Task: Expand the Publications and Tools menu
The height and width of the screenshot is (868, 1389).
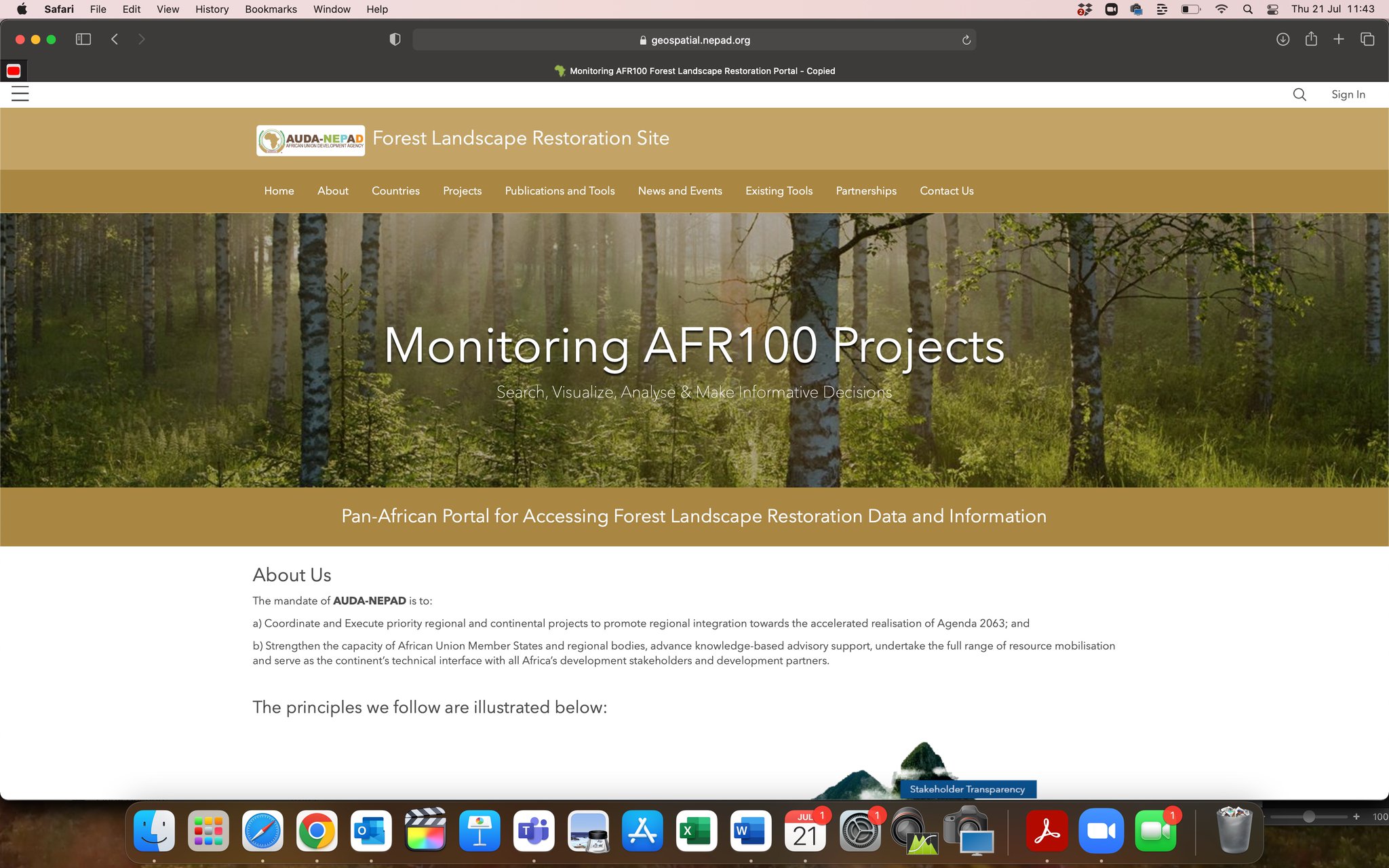Action: [x=559, y=191]
